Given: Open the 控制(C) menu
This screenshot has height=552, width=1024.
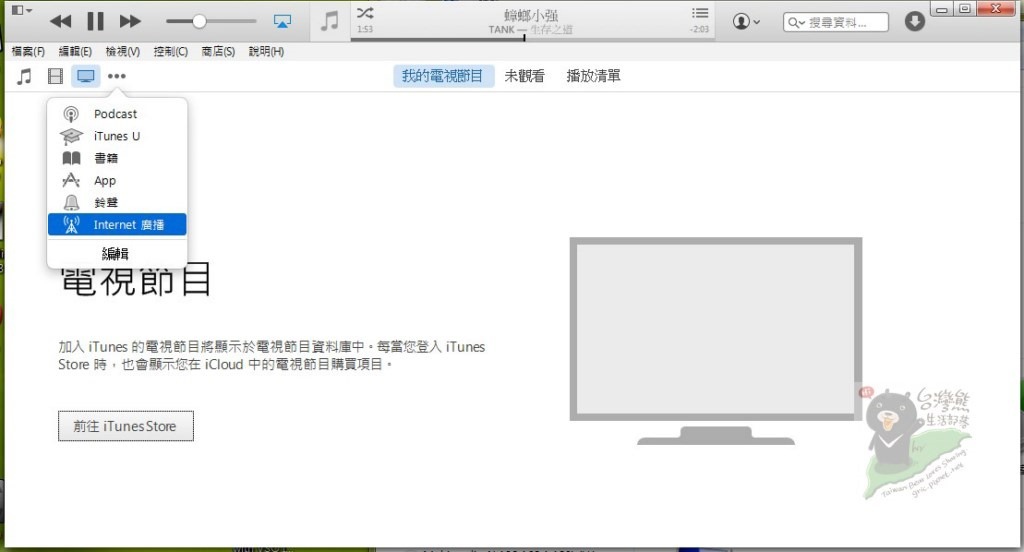Looking at the screenshot, I should click(170, 52).
